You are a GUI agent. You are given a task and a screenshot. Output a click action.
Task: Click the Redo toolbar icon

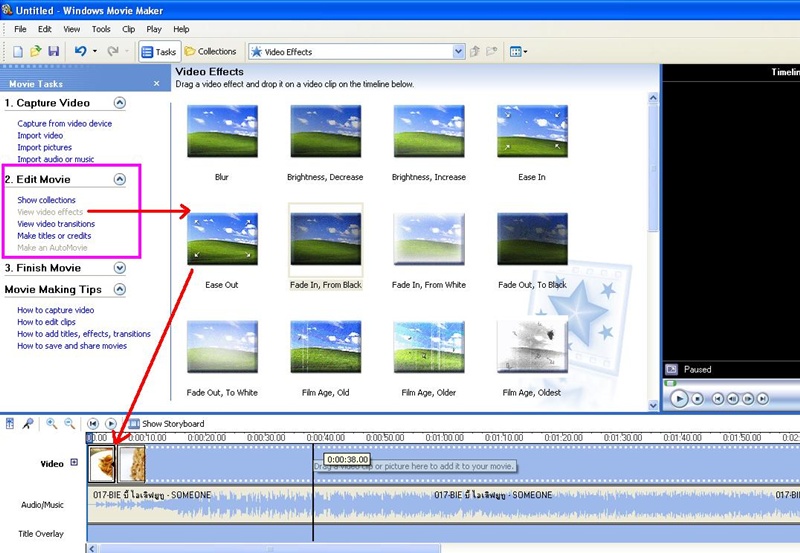tap(113, 51)
